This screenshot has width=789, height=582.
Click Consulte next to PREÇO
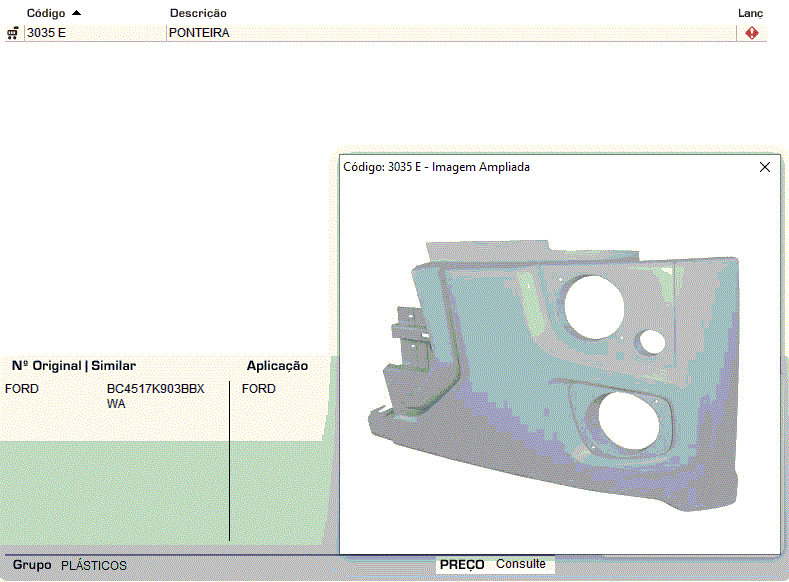[x=521, y=564]
